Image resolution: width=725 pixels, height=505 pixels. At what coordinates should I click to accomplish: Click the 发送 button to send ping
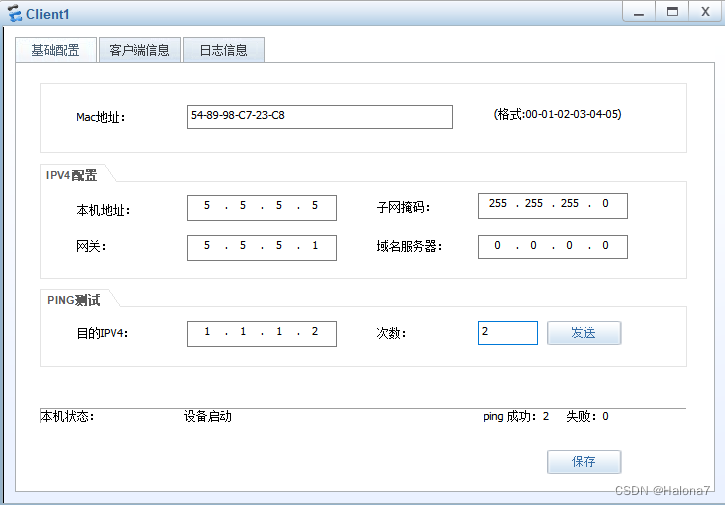[x=584, y=333]
